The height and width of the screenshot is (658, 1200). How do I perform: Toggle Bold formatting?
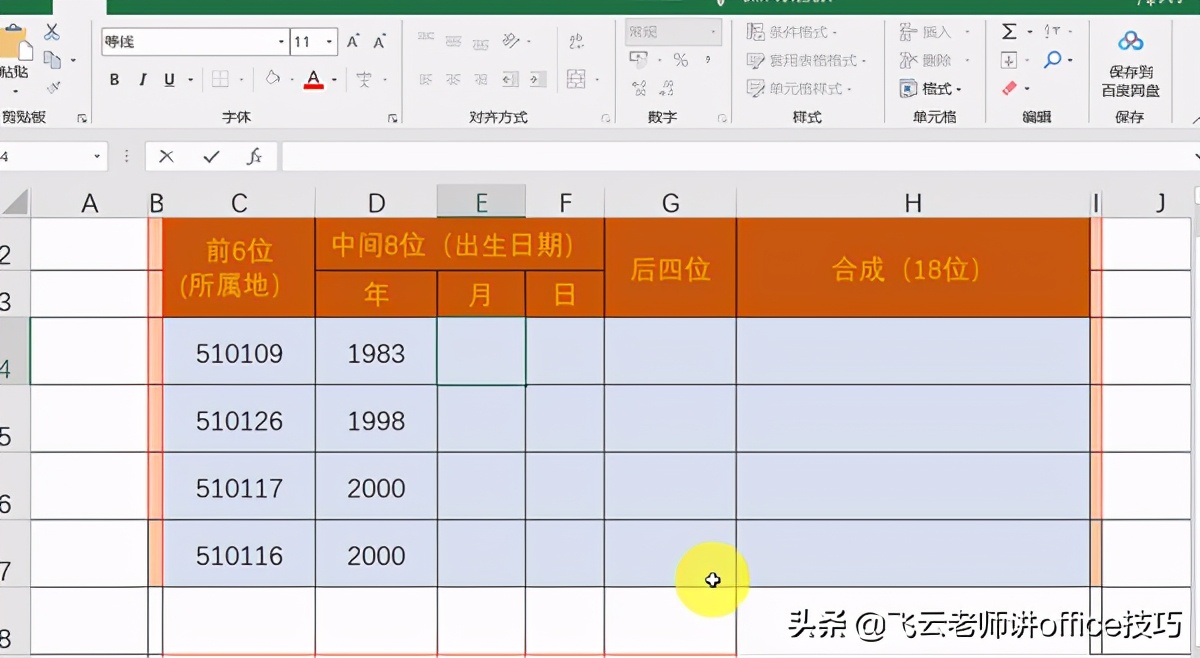pyautogui.click(x=114, y=80)
